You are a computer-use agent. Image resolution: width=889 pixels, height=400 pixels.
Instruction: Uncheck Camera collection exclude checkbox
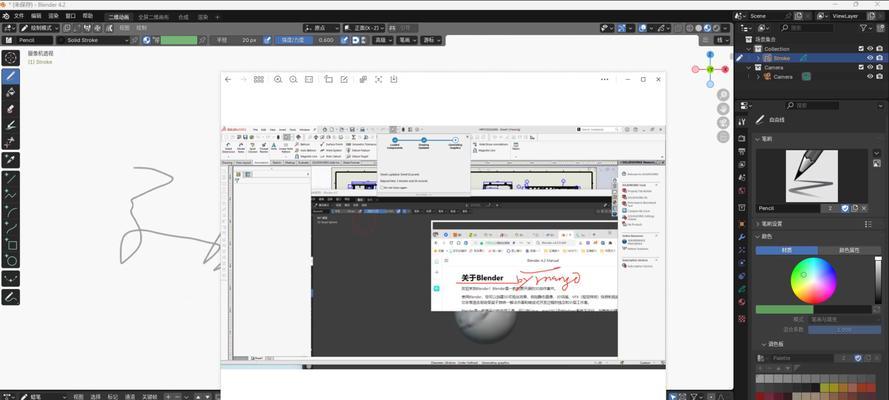click(861, 67)
